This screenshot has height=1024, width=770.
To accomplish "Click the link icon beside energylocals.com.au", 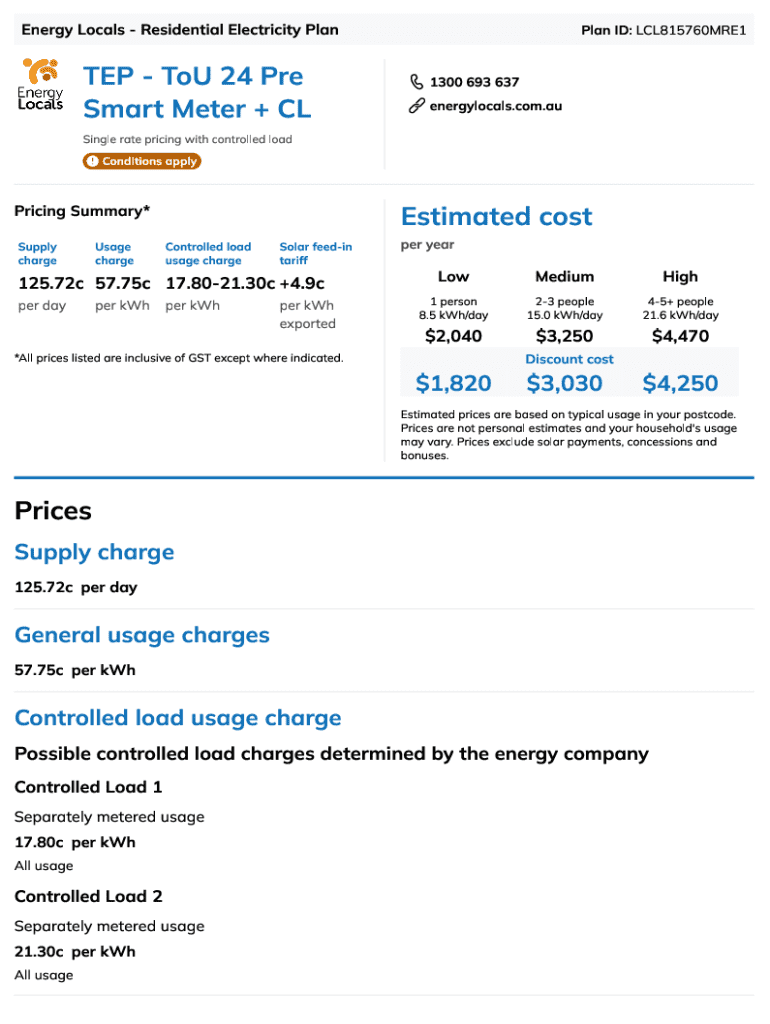I will point(416,105).
